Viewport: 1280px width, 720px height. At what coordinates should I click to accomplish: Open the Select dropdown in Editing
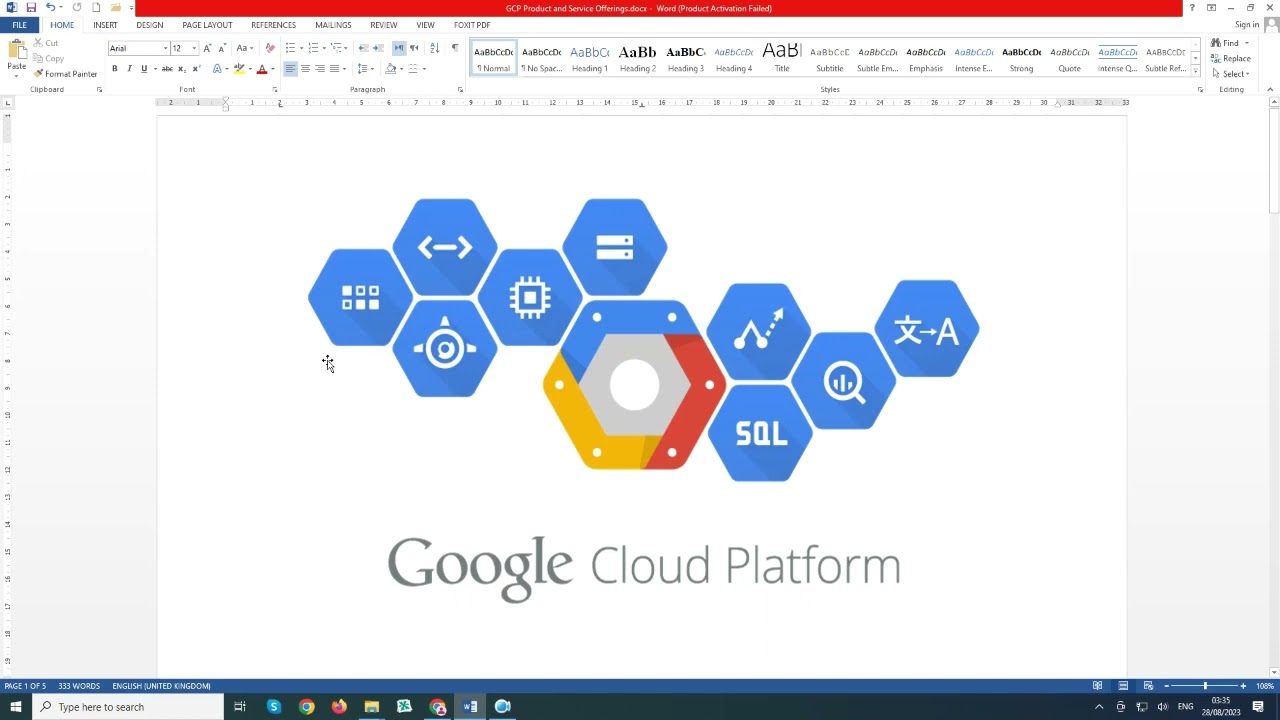click(1231, 73)
